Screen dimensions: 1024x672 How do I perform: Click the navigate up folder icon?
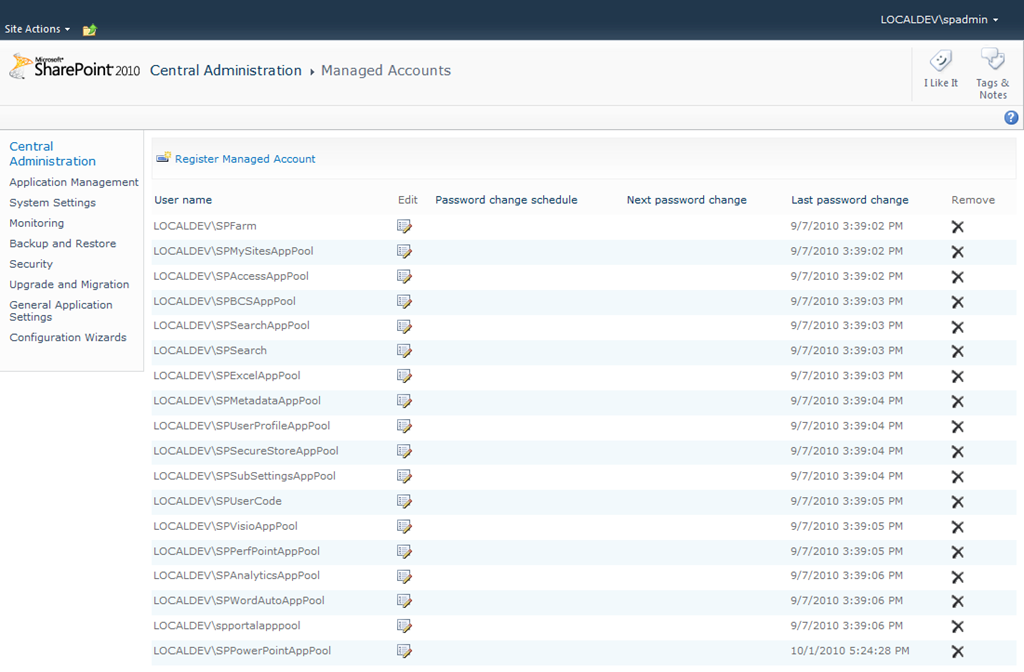pos(90,29)
